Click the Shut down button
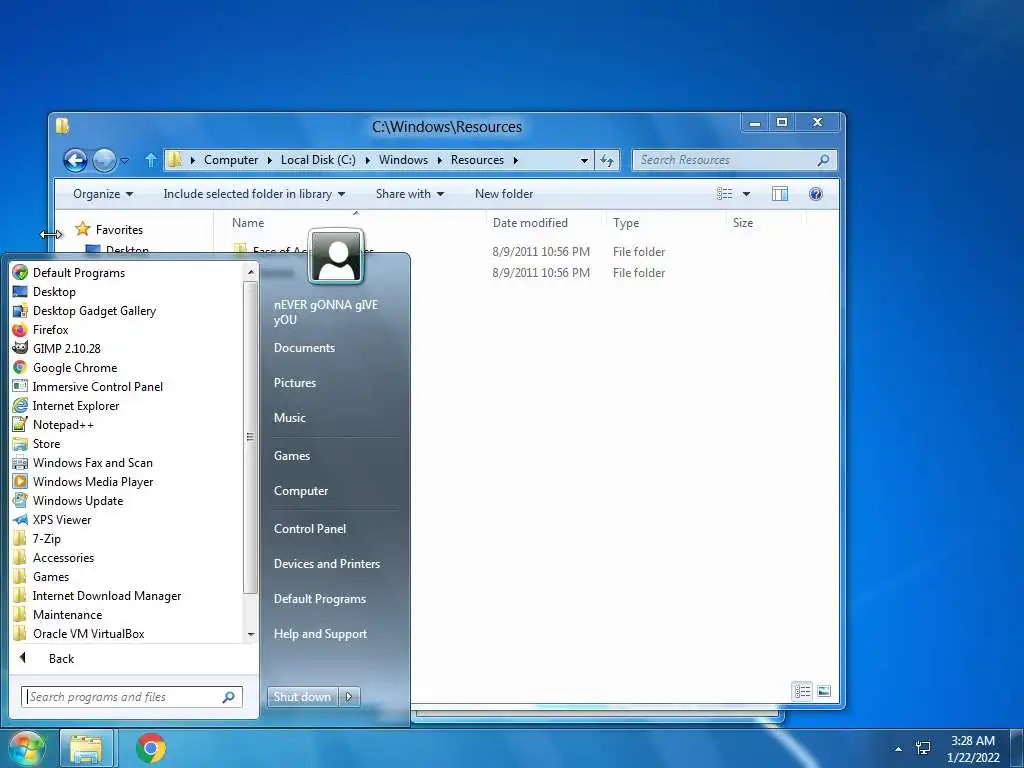This screenshot has width=1024, height=768. pos(302,697)
